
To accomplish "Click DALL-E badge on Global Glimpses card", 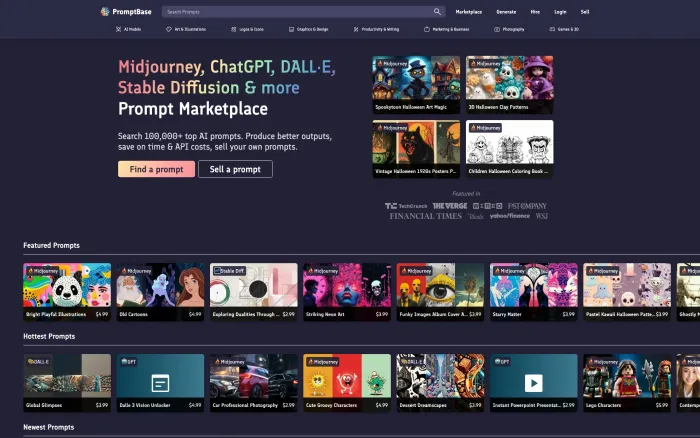I will (39, 362).
